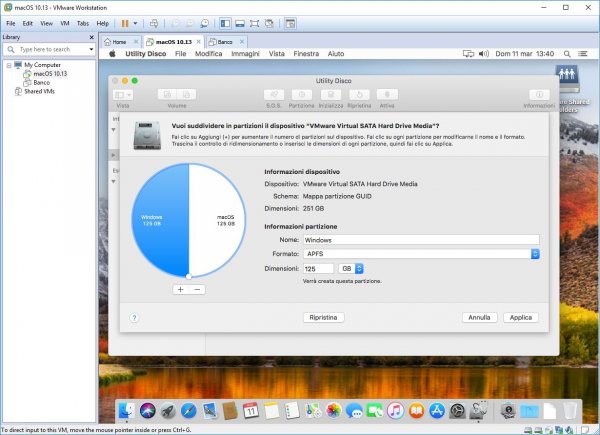The height and width of the screenshot is (435, 600).
Task: Toggle the library sidebar view icon
Action: pyautogui.click(x=225, y=24)
